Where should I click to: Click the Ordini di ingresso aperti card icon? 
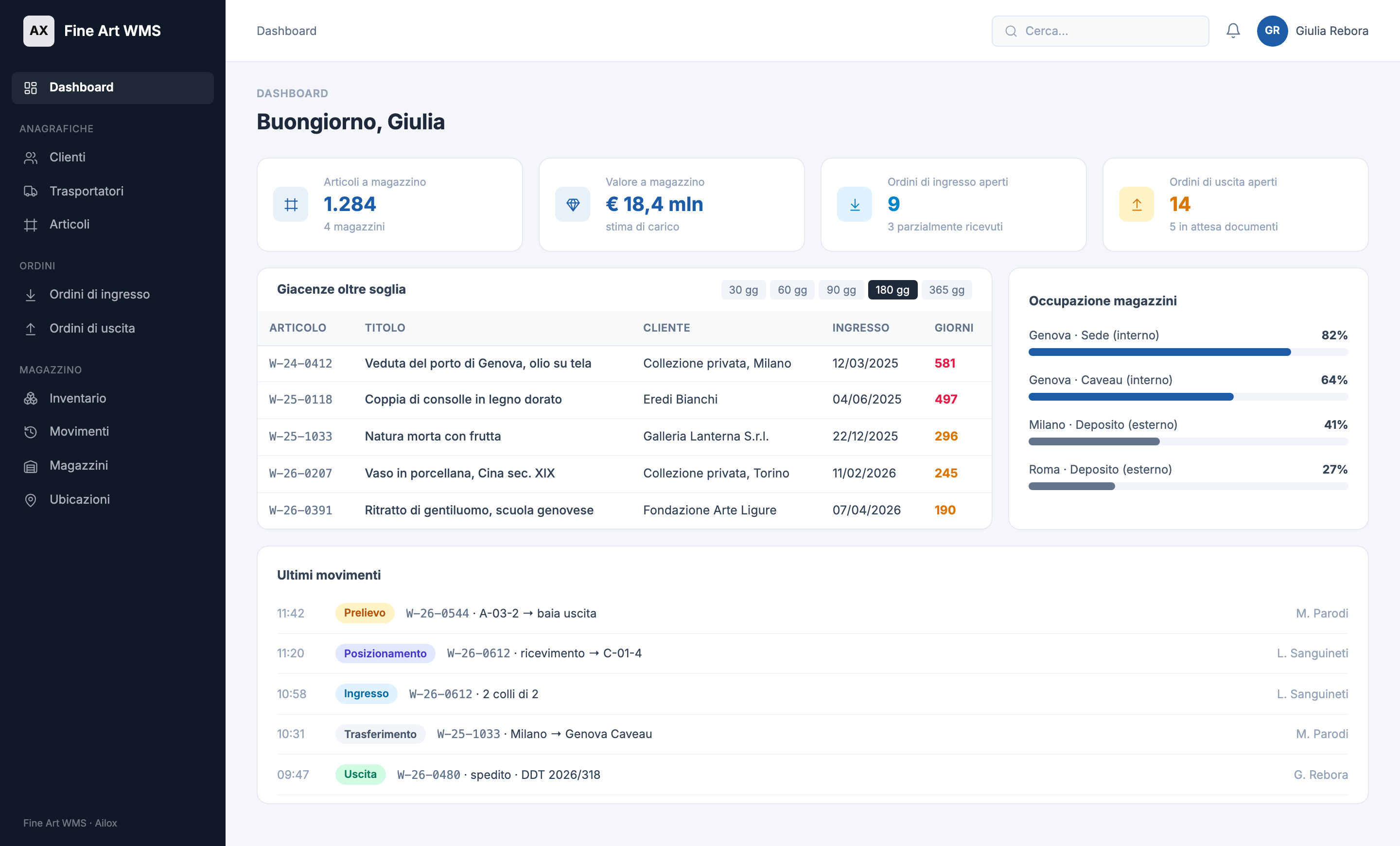855,205
